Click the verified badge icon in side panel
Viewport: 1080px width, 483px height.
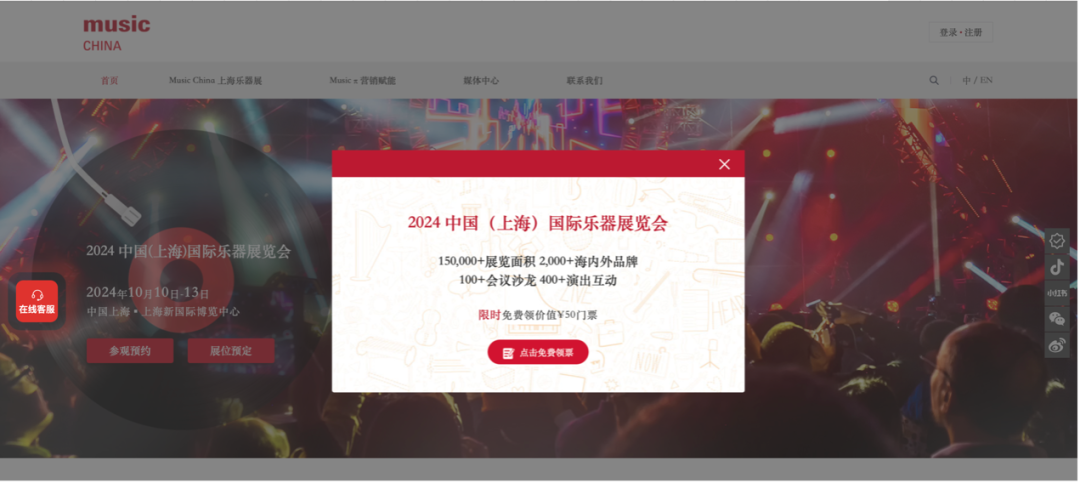[1057, 240]
